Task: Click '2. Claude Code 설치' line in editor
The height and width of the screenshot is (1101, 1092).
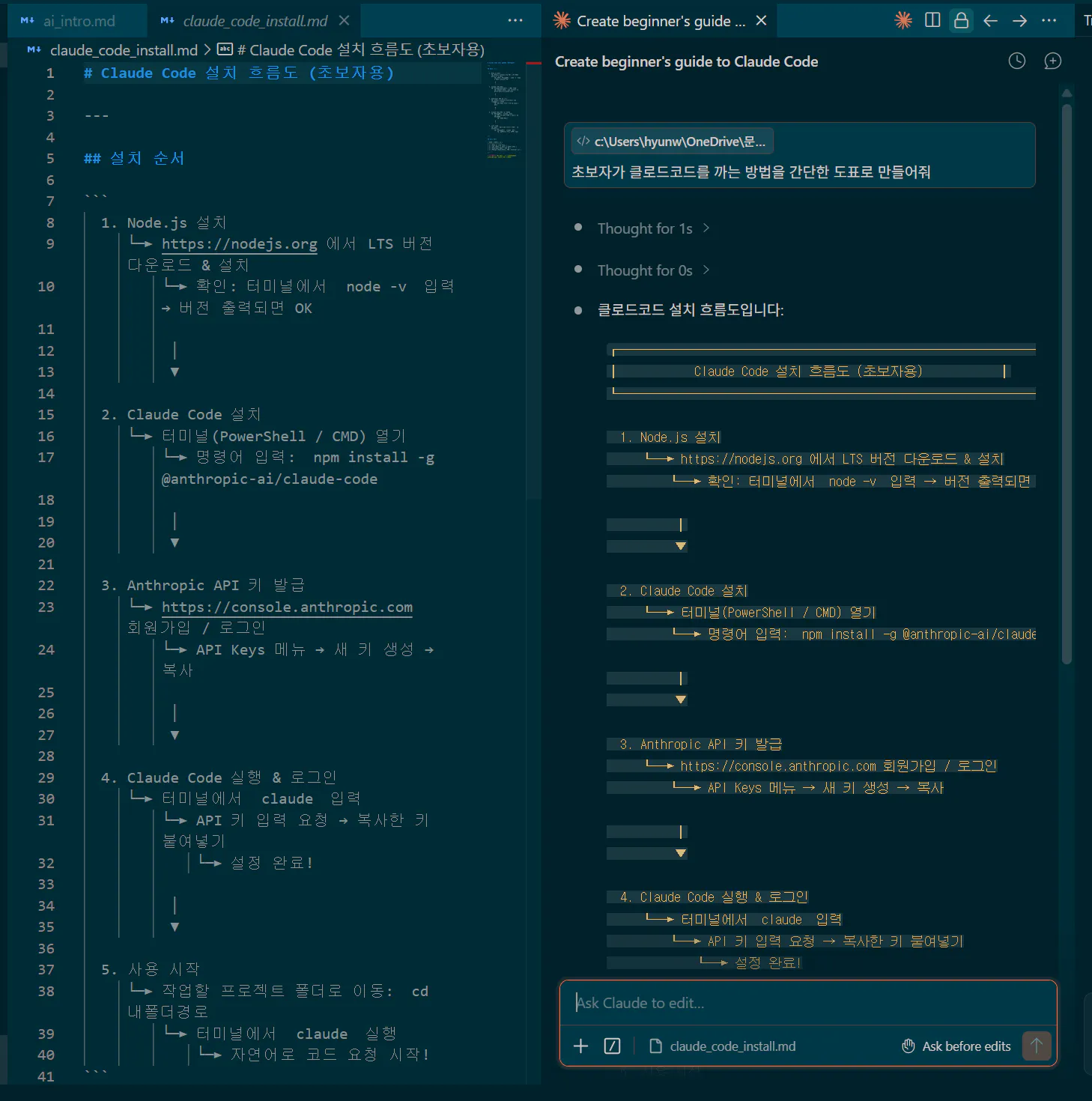Action: (181, 415)
